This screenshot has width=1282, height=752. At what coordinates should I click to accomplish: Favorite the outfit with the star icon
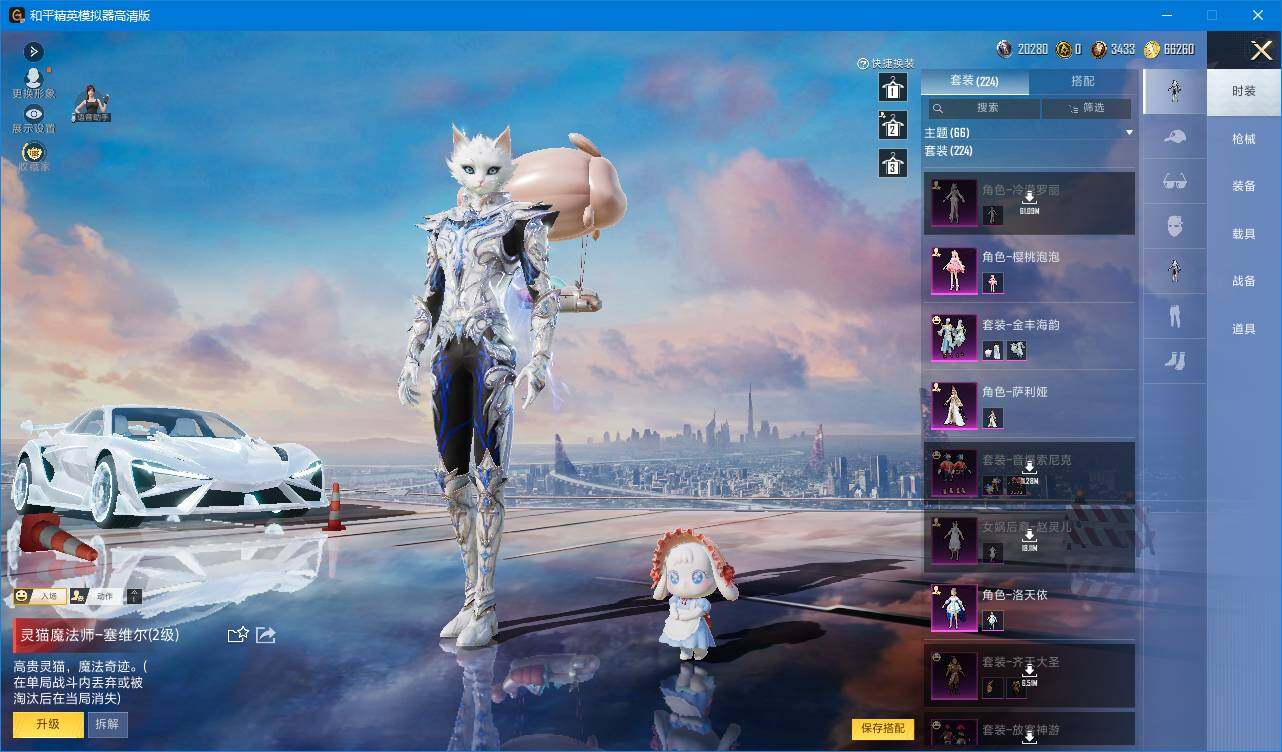[238, 634]
